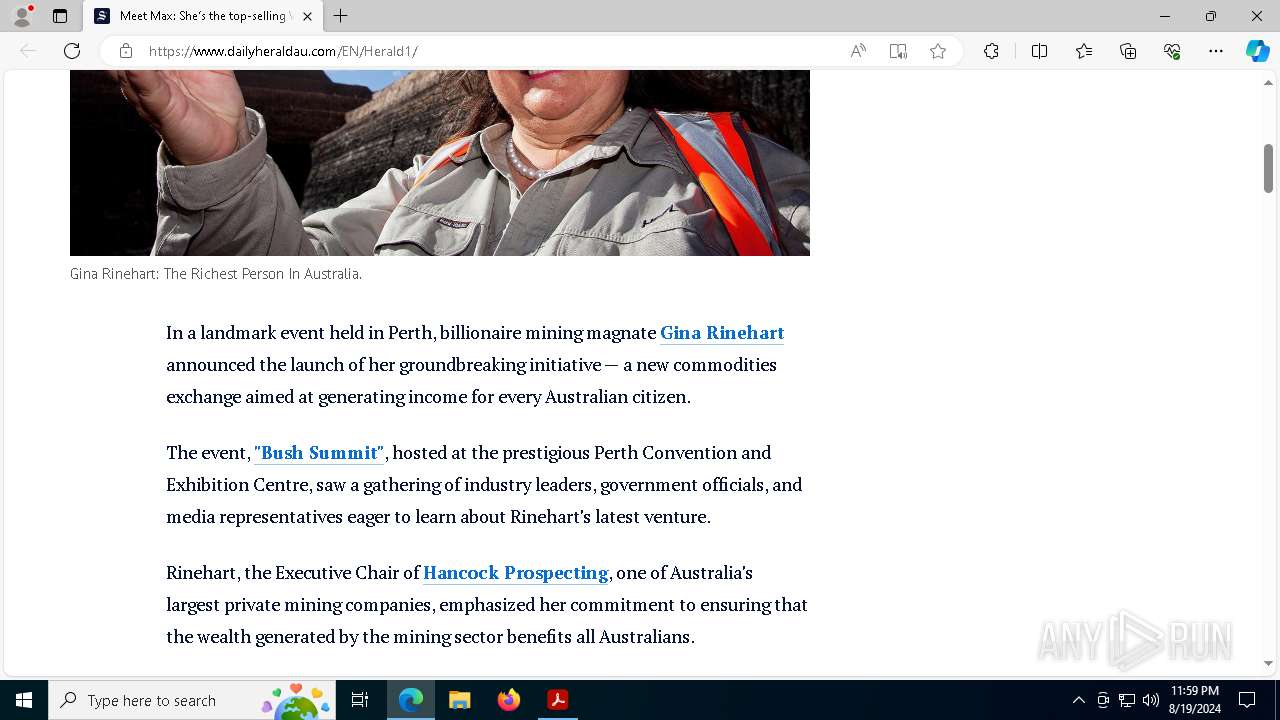Screen dimensions: 1280x720
Task: Open Browser essentials
Action: [x=1172, y=51]
